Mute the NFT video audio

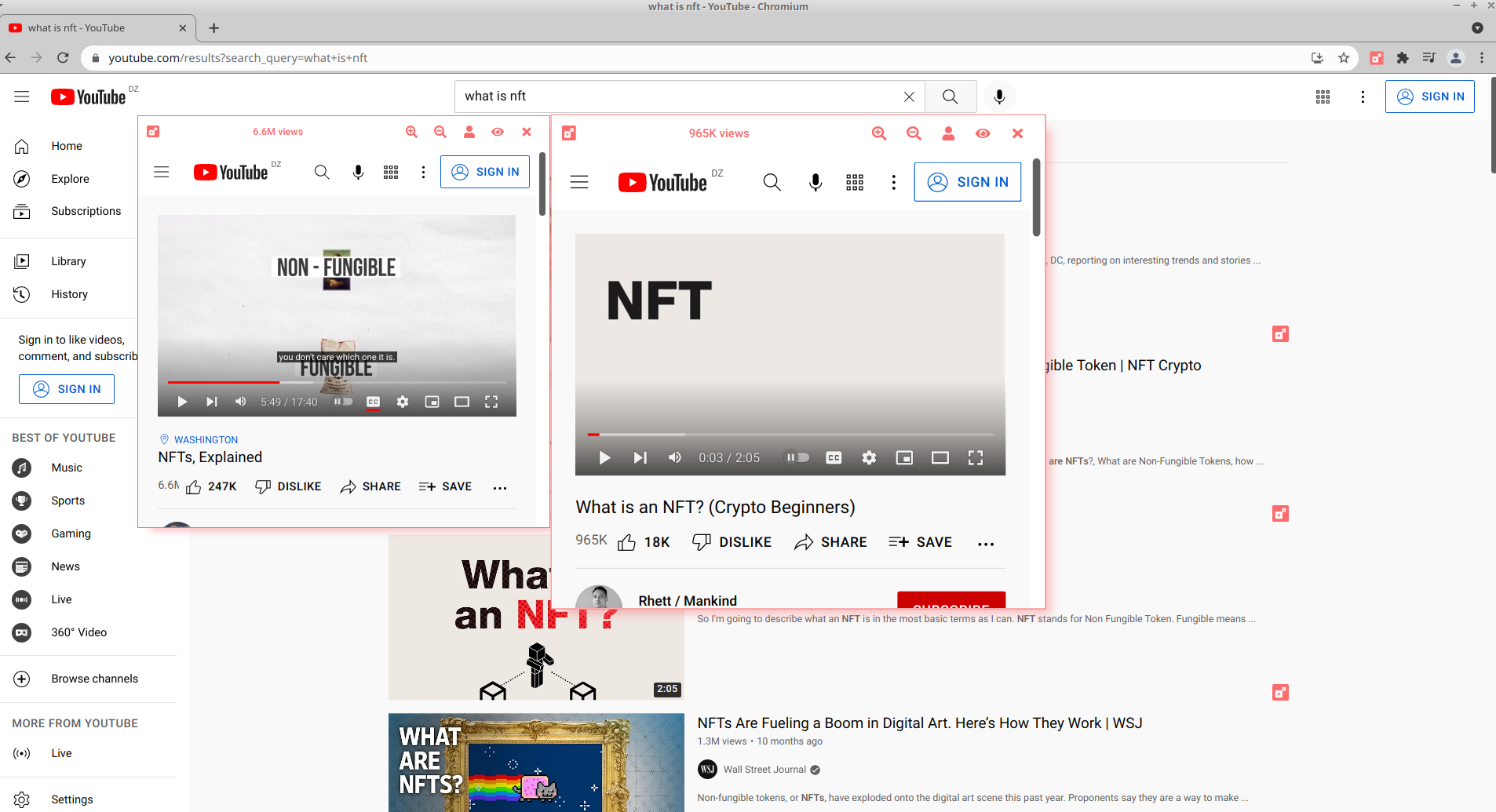(x=673, y=457)
